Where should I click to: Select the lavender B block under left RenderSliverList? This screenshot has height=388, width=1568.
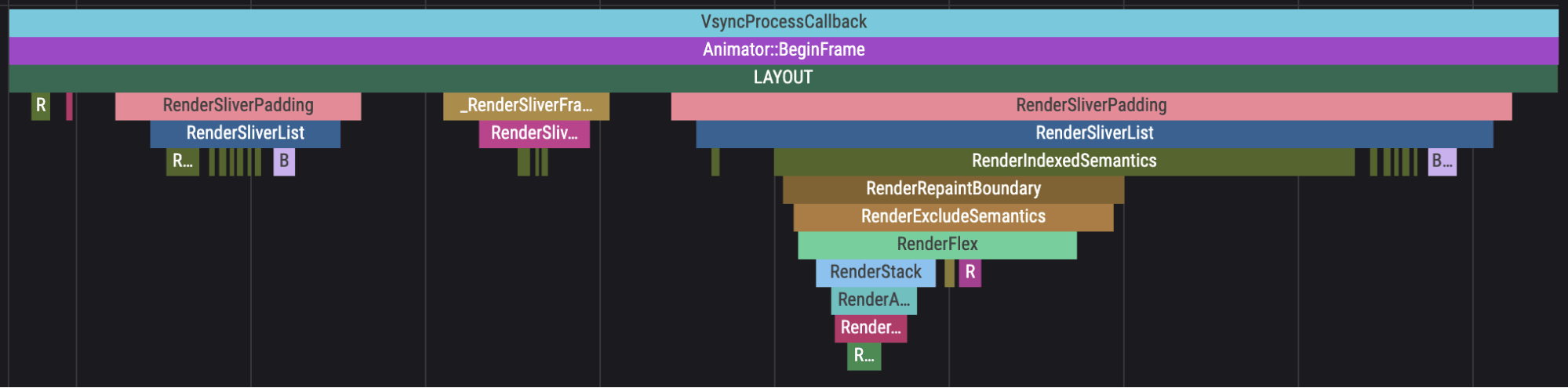284,161
